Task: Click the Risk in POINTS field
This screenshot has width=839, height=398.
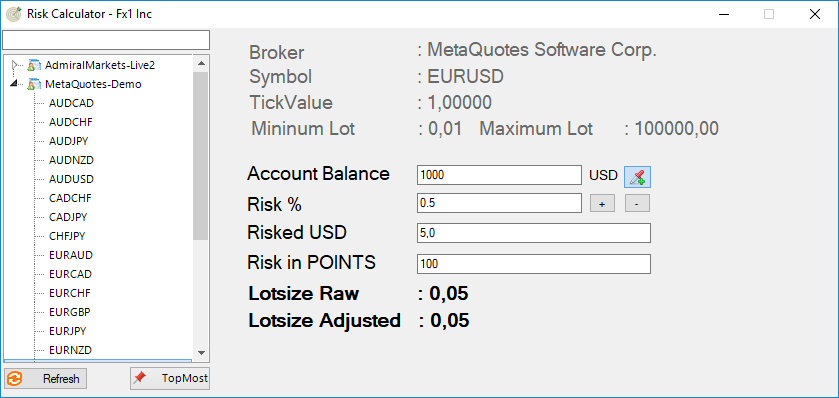Action: (533, 264)
